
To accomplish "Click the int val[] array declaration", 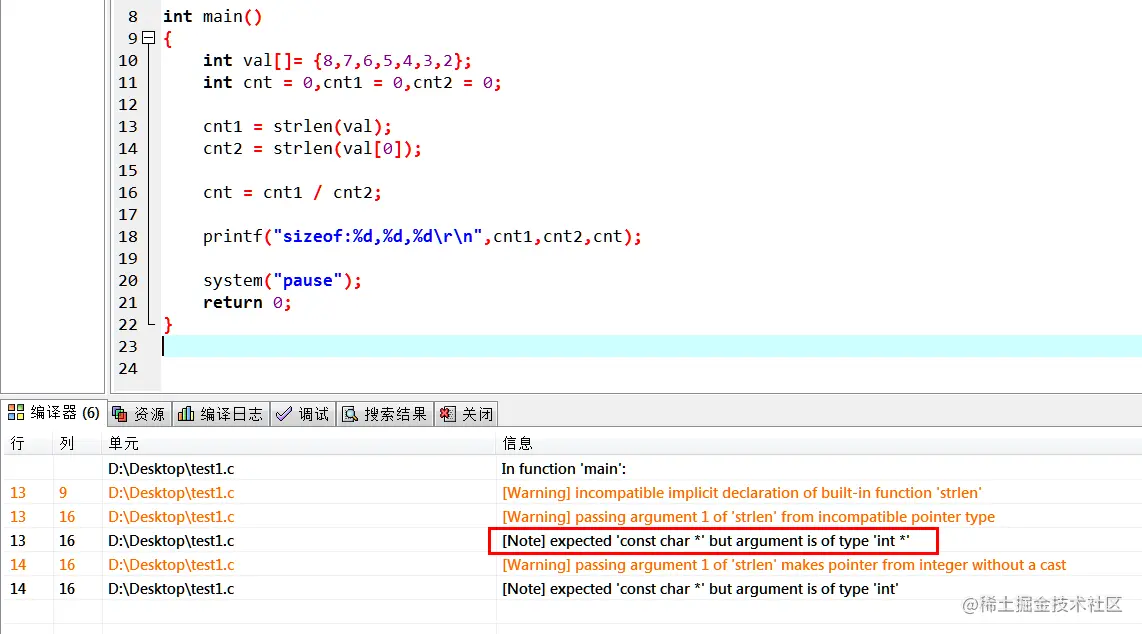I will (337, 60).
